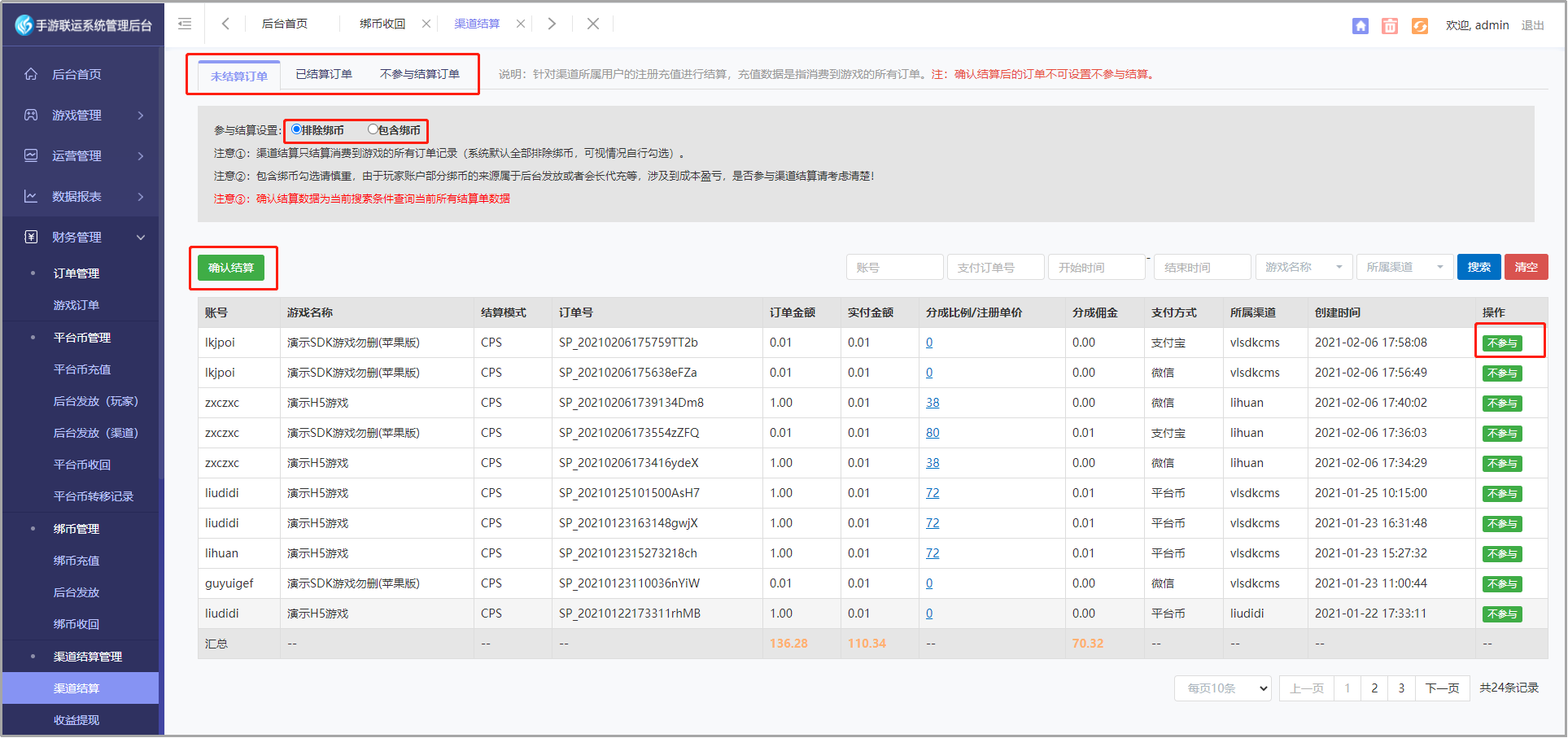Open the 每页10条 page size dropdown
The height and width of the screenshot is (738, 1568).
(x=1223, y=688)
